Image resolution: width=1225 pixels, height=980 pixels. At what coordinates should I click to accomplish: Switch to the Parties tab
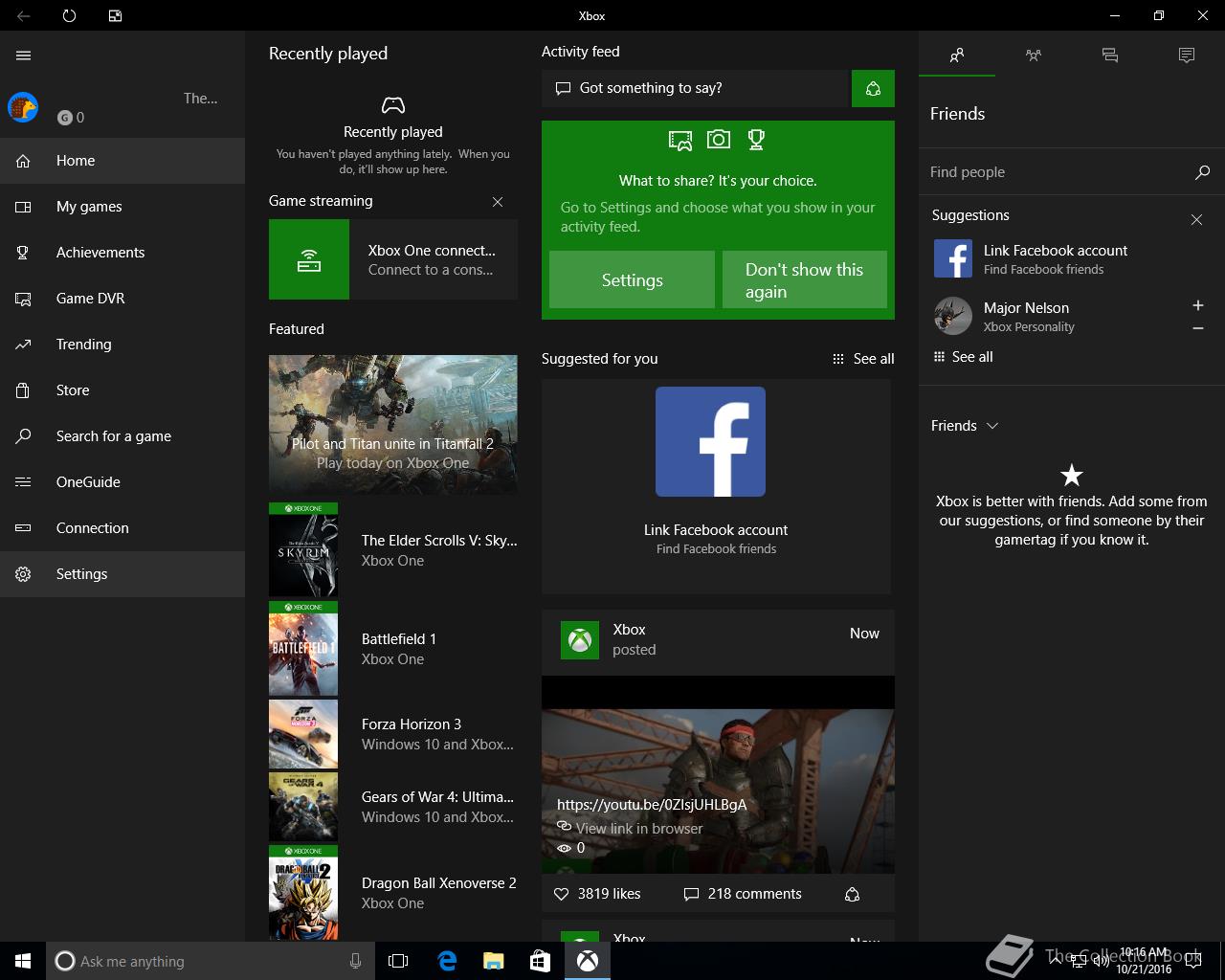click(x=1034, y=56)
